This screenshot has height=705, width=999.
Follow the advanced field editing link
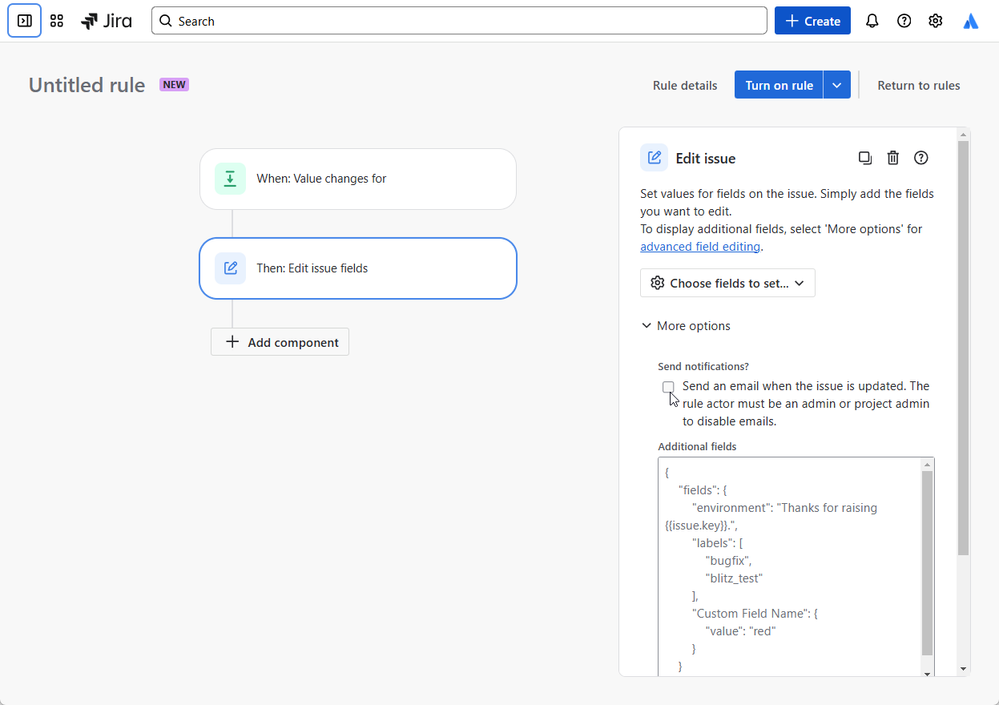tap(700, 246)
